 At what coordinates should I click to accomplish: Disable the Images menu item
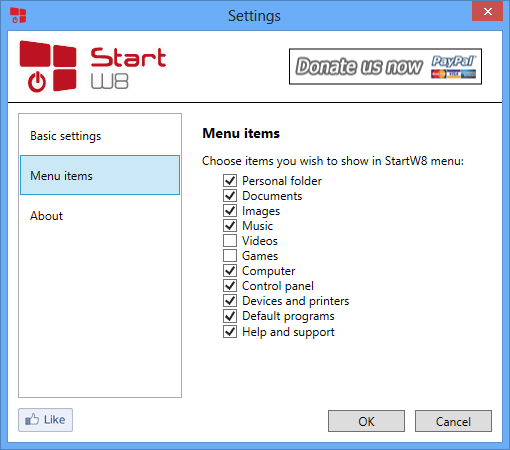(x=230, y=210)
